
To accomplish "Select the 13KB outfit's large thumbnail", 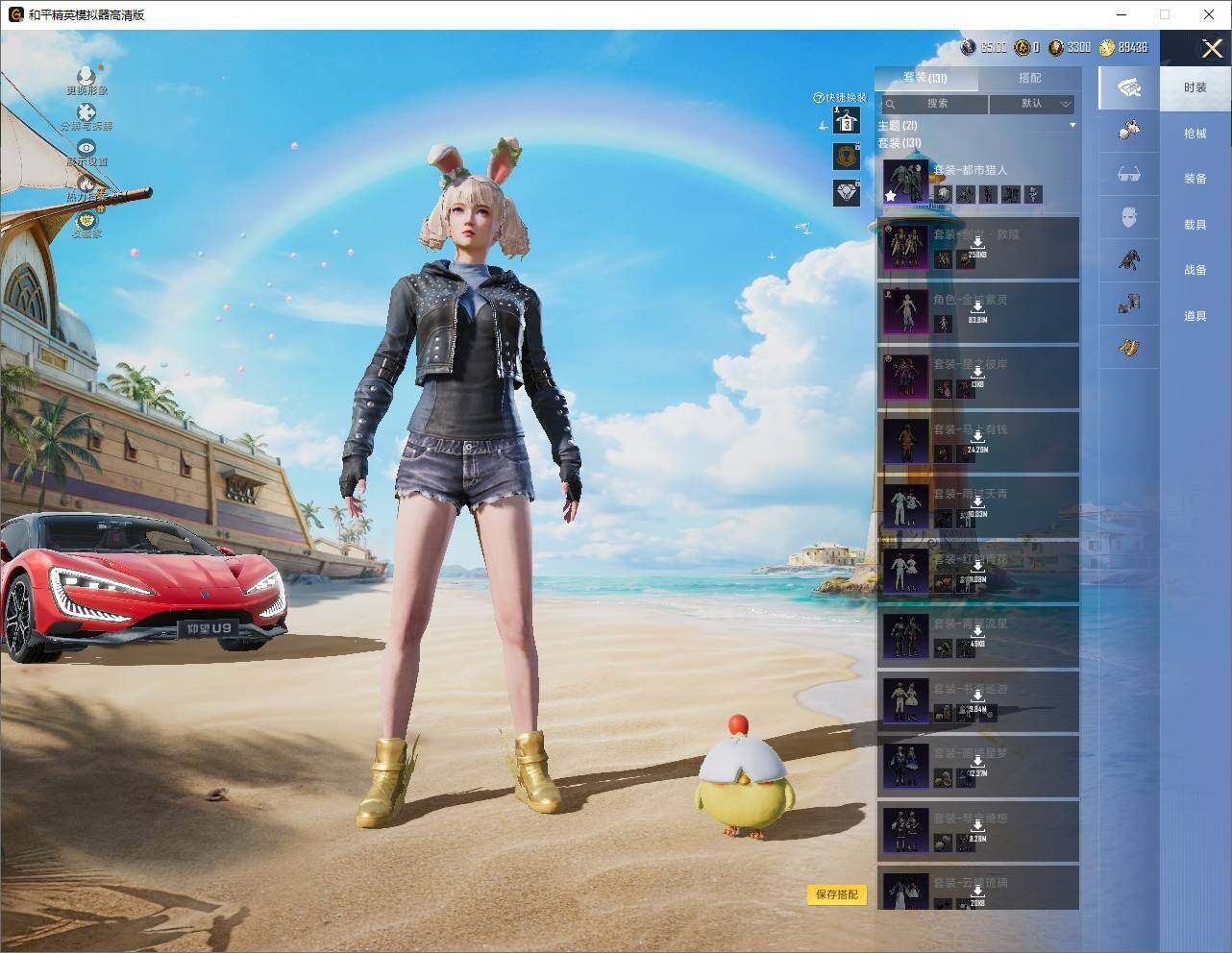I will pos(905,377).
